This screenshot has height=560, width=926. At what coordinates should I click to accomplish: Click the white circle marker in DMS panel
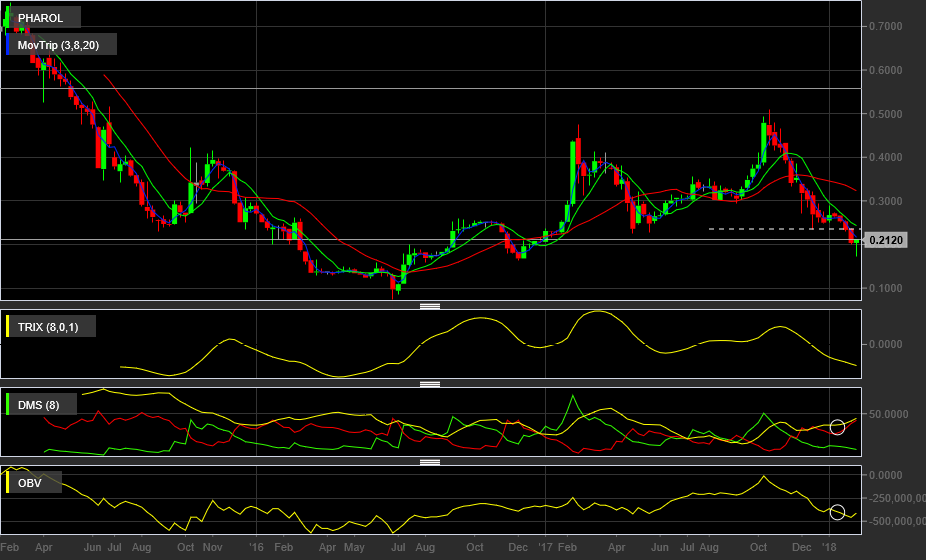pos(837,426)
